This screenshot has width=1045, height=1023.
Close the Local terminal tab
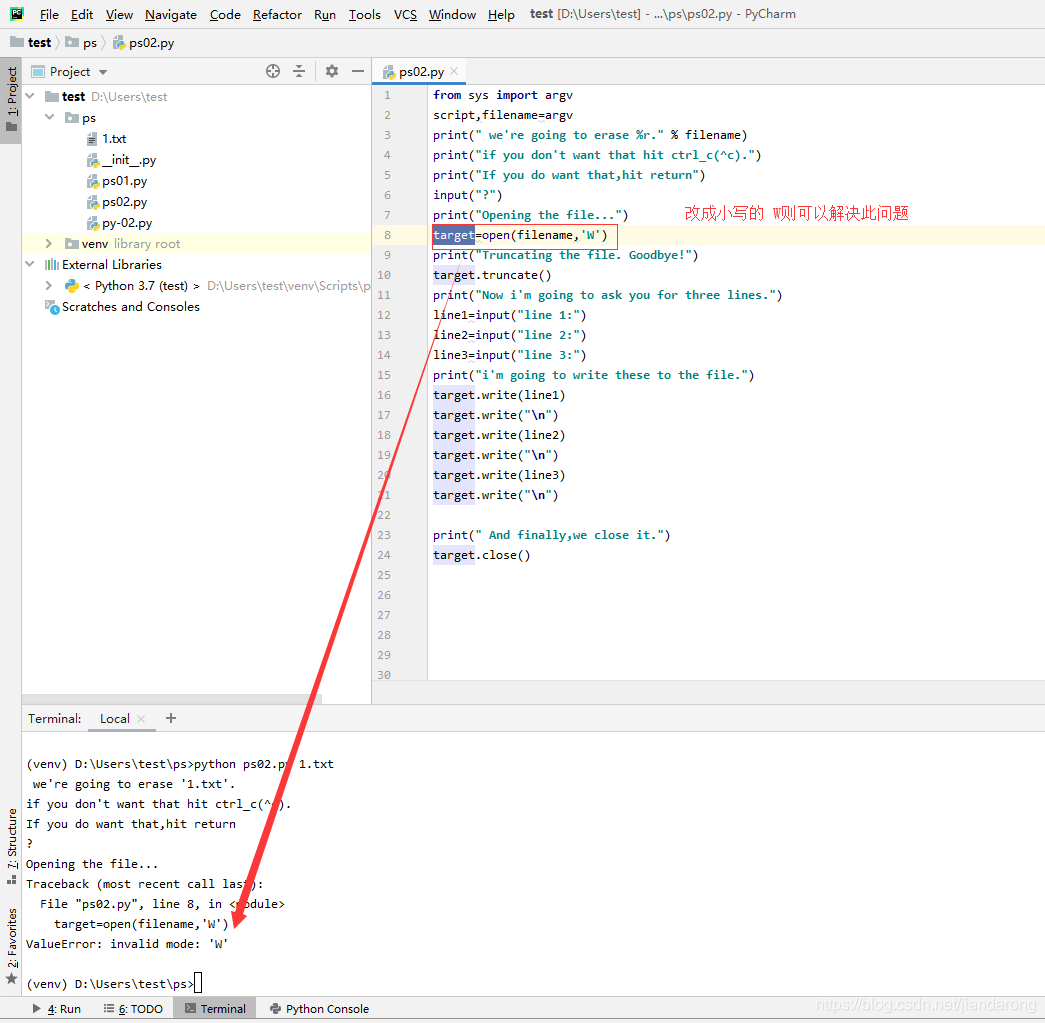coord(141,718)
